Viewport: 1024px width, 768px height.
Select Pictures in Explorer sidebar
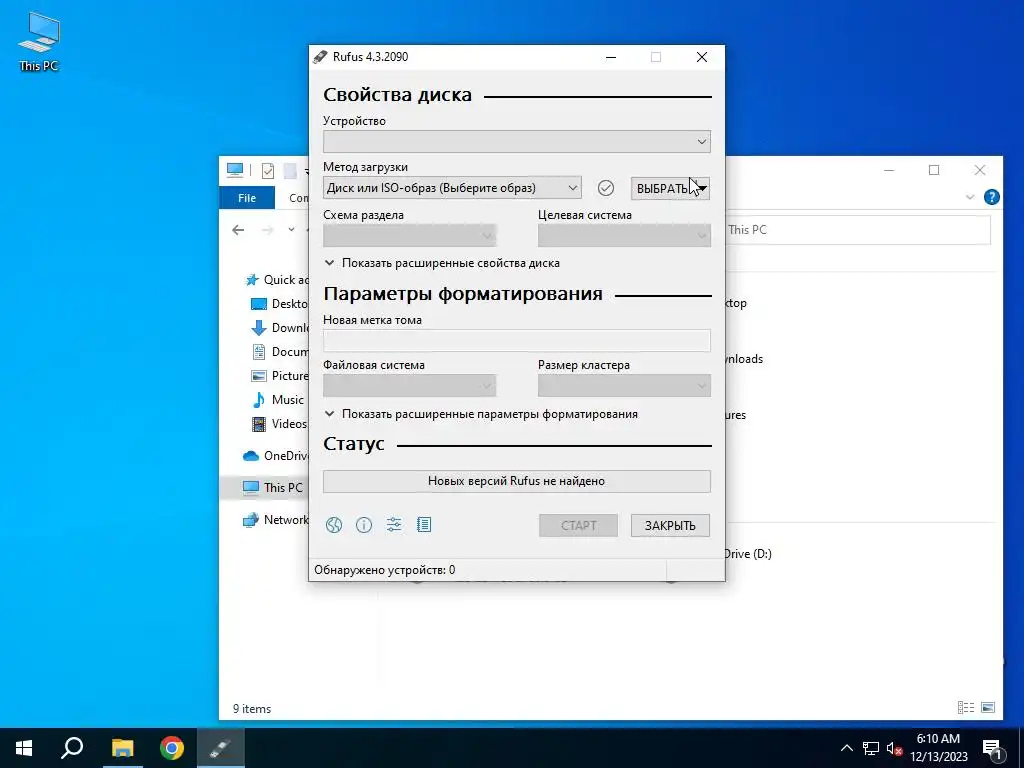pyautogui.click(x=280, y=376)
